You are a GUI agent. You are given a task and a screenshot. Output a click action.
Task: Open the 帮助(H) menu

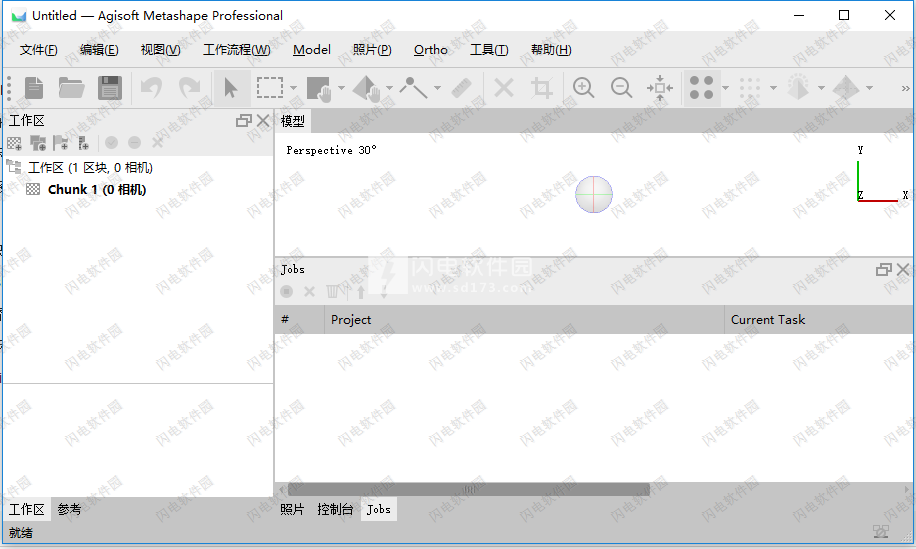coord(551,50)
